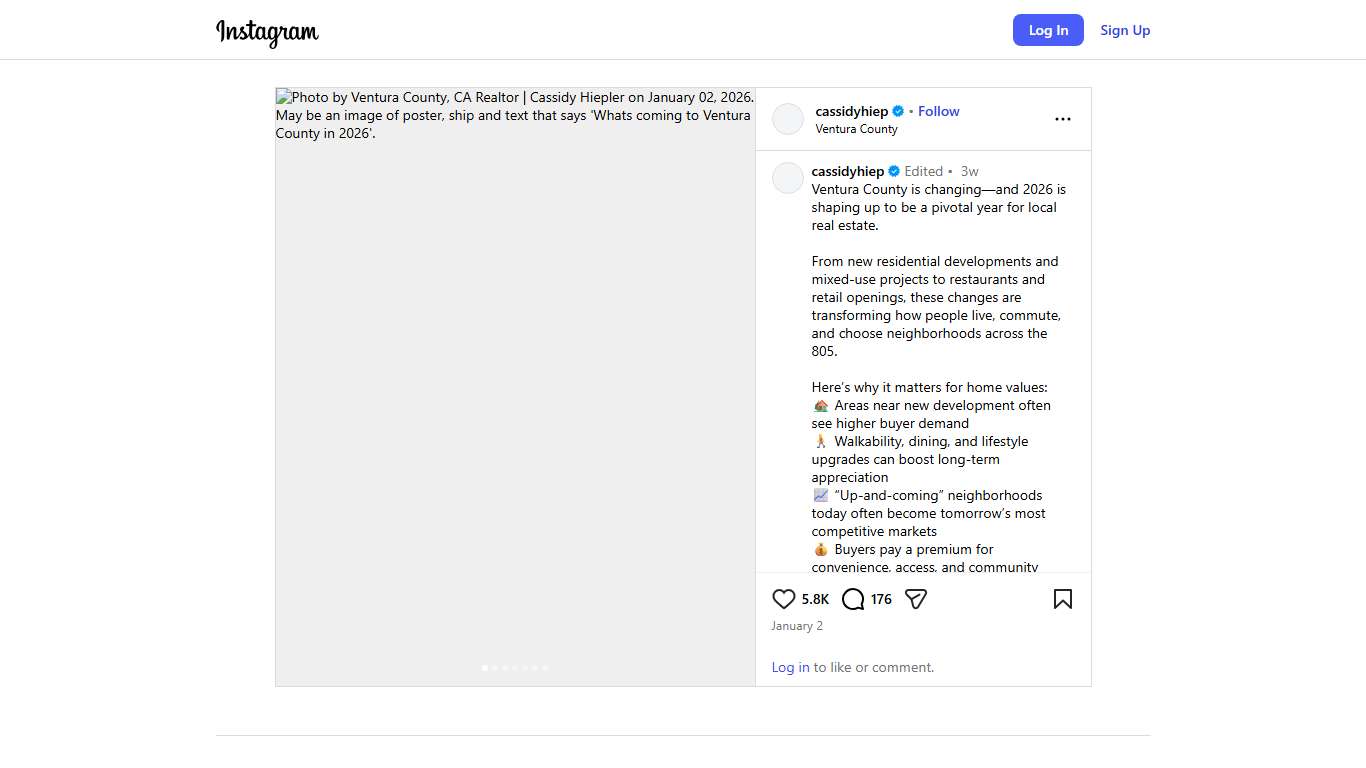Click verified badge beside header cassidyhiep
Viewport: 1366px width, 768px height.
[x=898, y=111]
